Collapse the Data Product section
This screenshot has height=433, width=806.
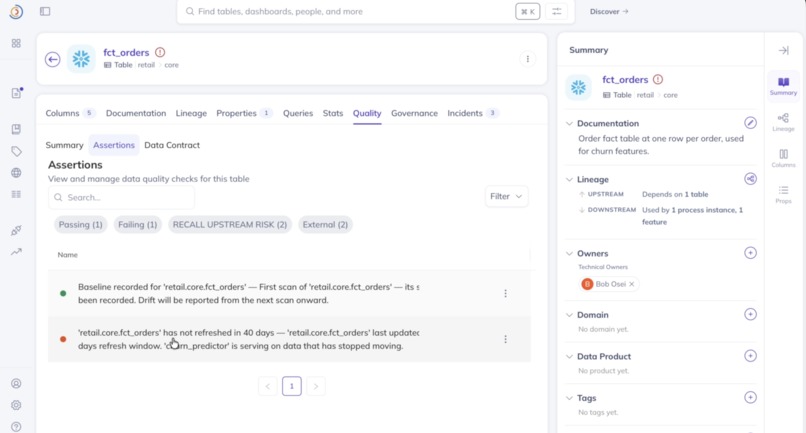[x=569, y=356]
